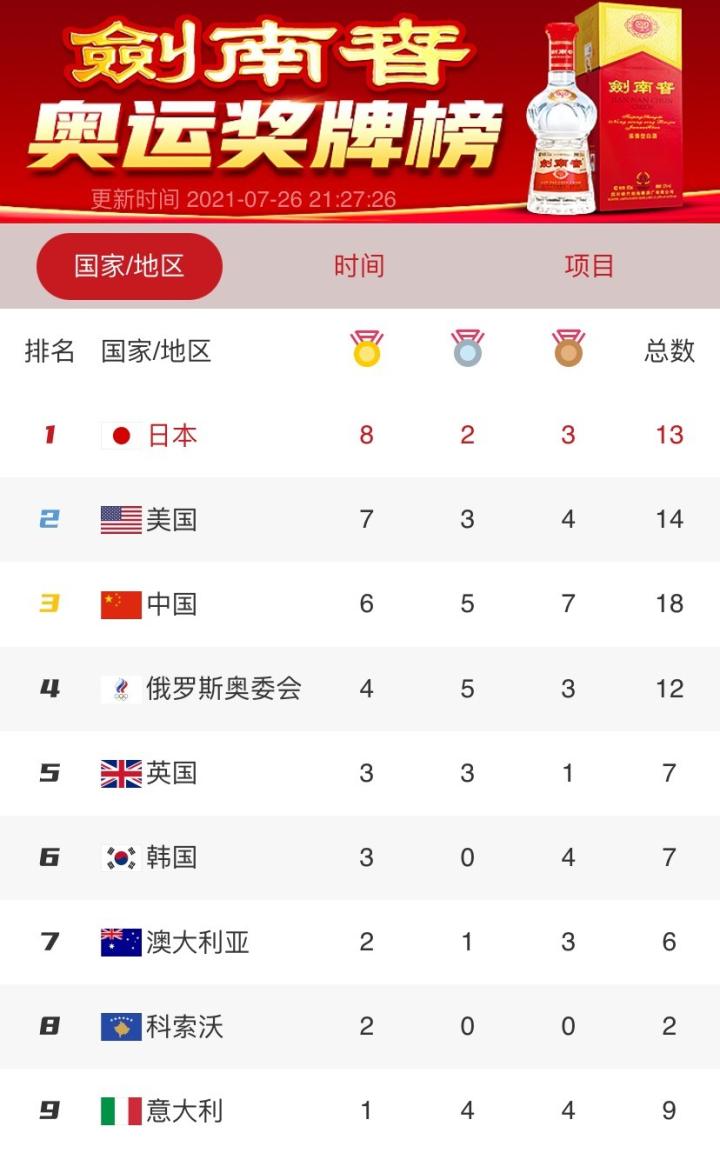Click the gold medal column icon
720x1153 pixels.
[x=367, y=349]
